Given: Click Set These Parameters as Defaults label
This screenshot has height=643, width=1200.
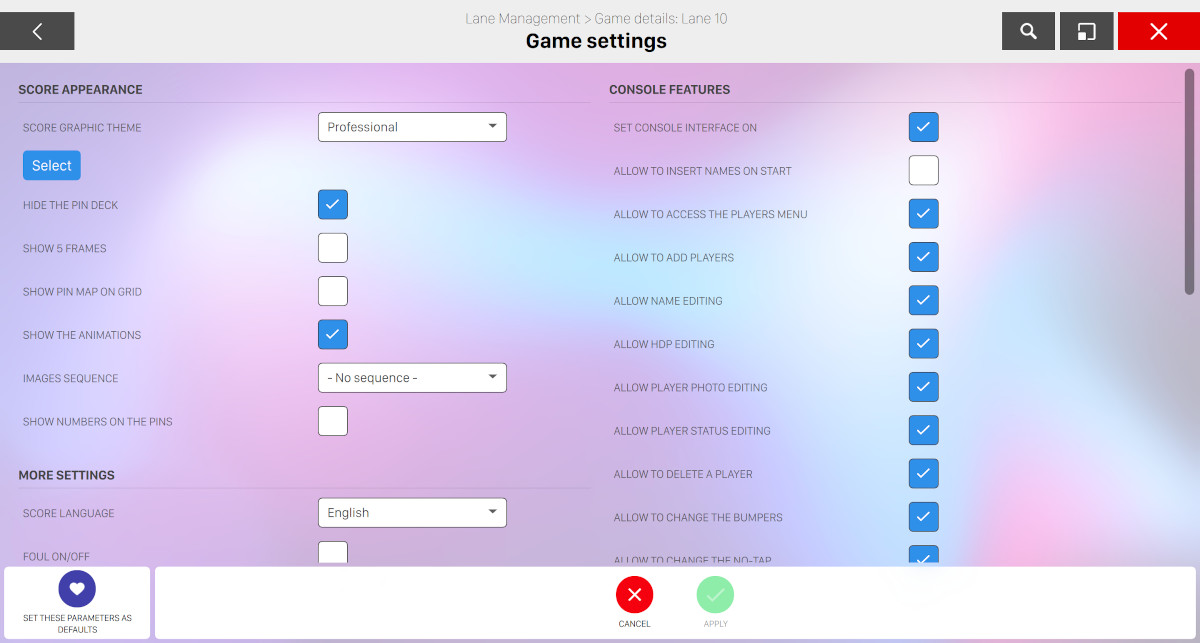Looking at the screenshot, I should 77,624.
